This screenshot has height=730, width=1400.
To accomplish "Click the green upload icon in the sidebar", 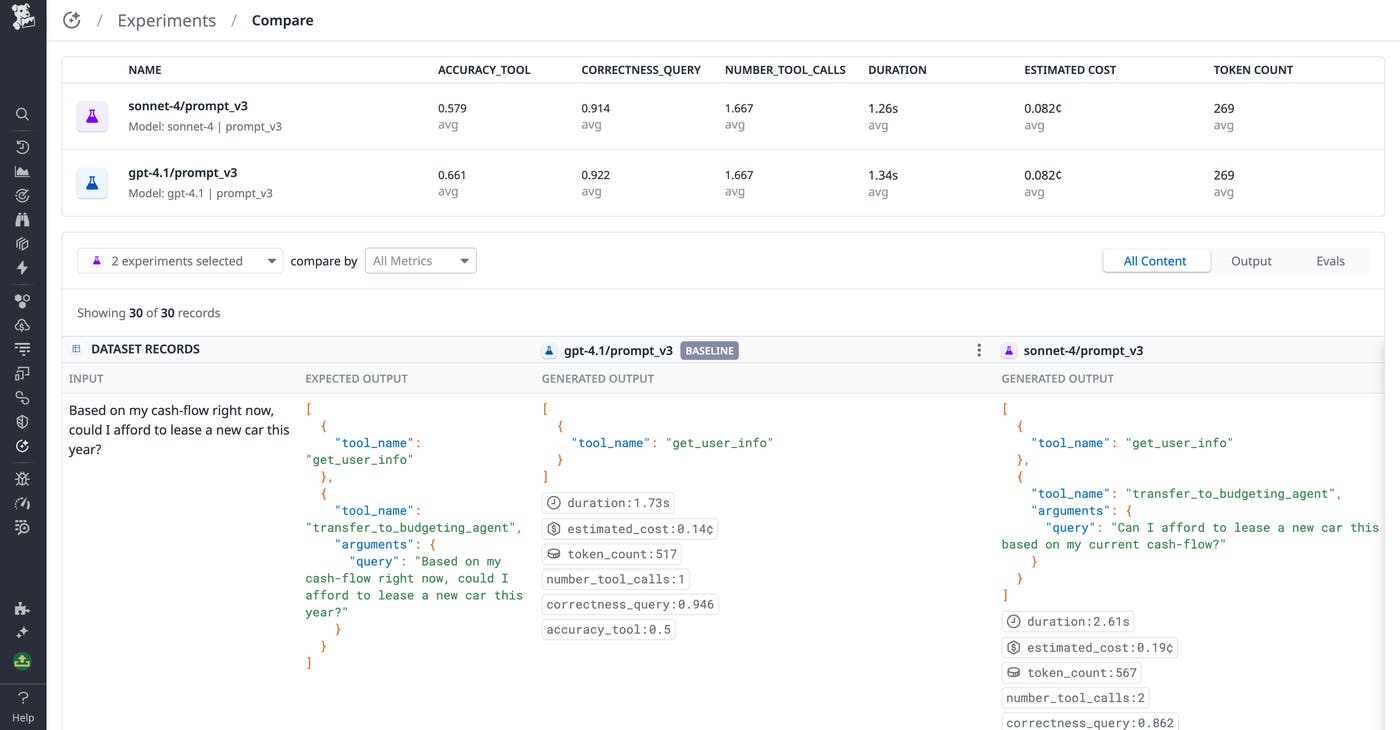I will pyautogui.click(x=22, y=661).
